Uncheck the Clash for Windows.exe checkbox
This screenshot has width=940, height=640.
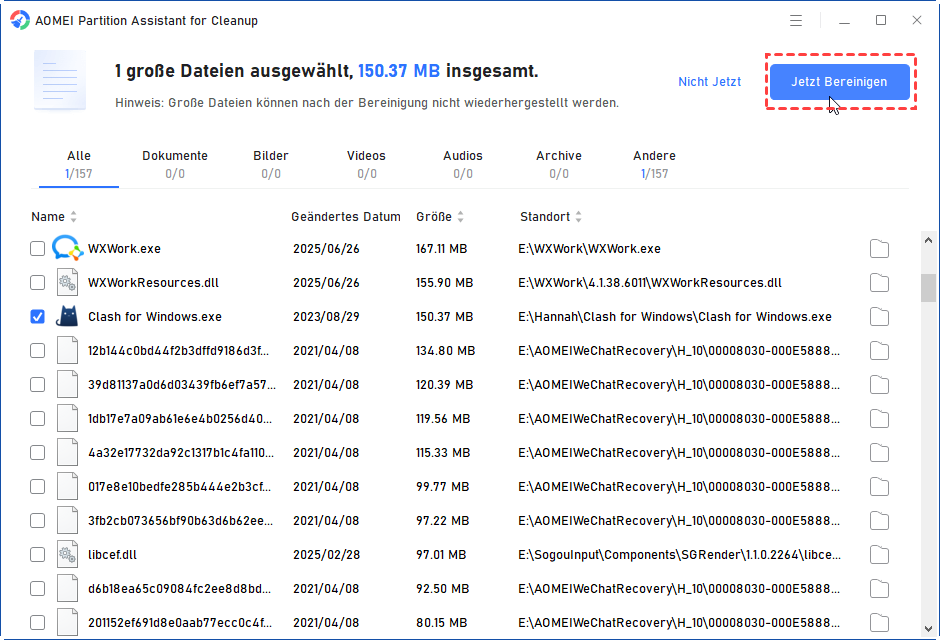click(37, 316)
